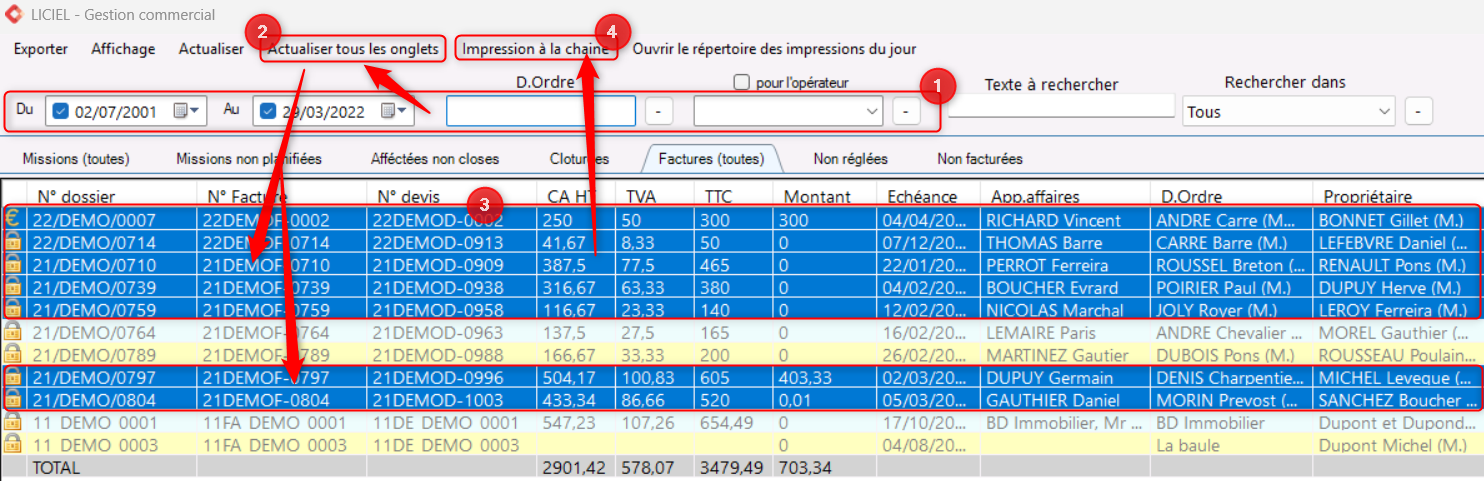Click 'Impression à la chaîne'
Screen dimensions: 1484x481
[535, 49]
